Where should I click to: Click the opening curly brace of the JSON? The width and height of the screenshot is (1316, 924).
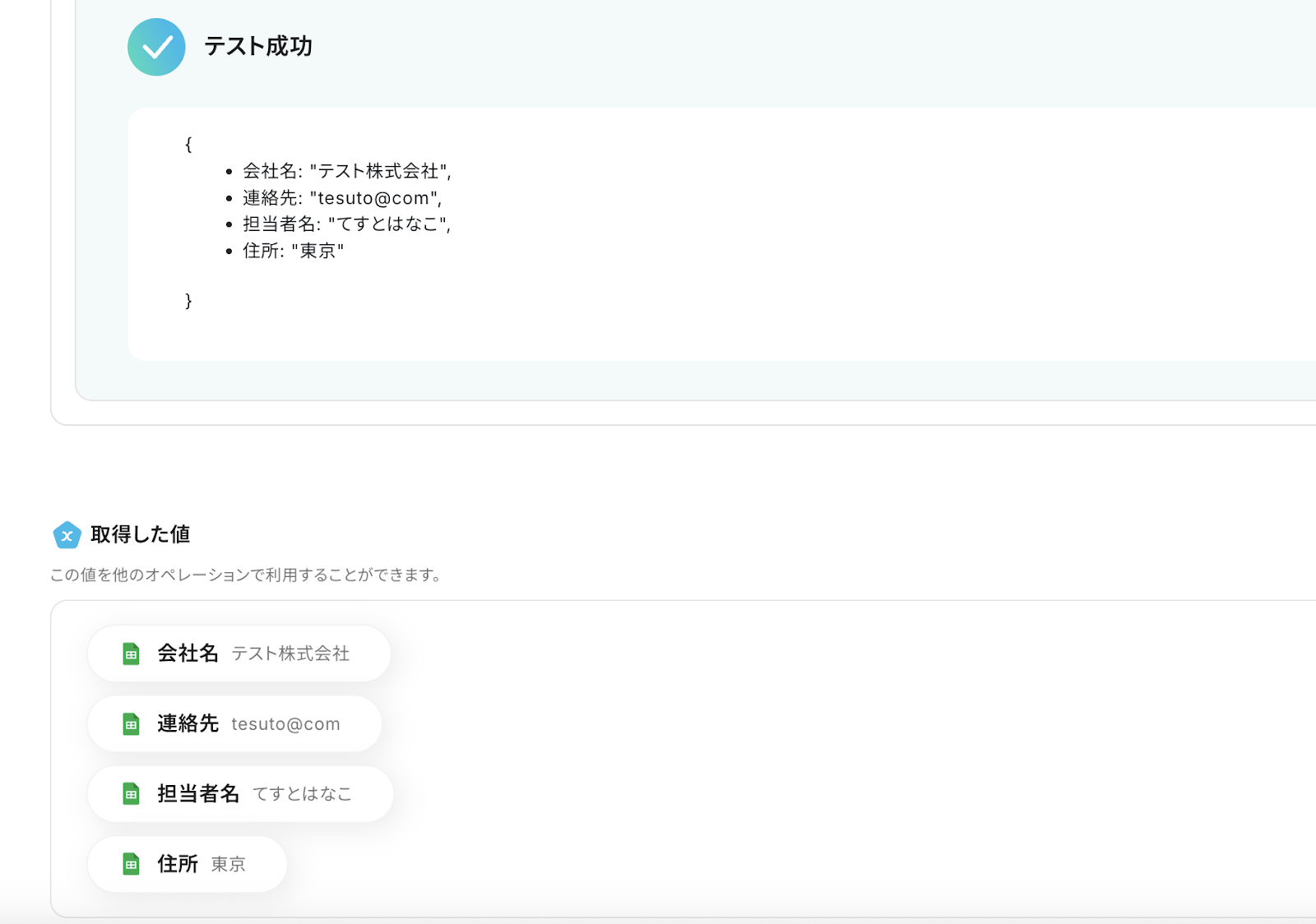pos(188,145)
